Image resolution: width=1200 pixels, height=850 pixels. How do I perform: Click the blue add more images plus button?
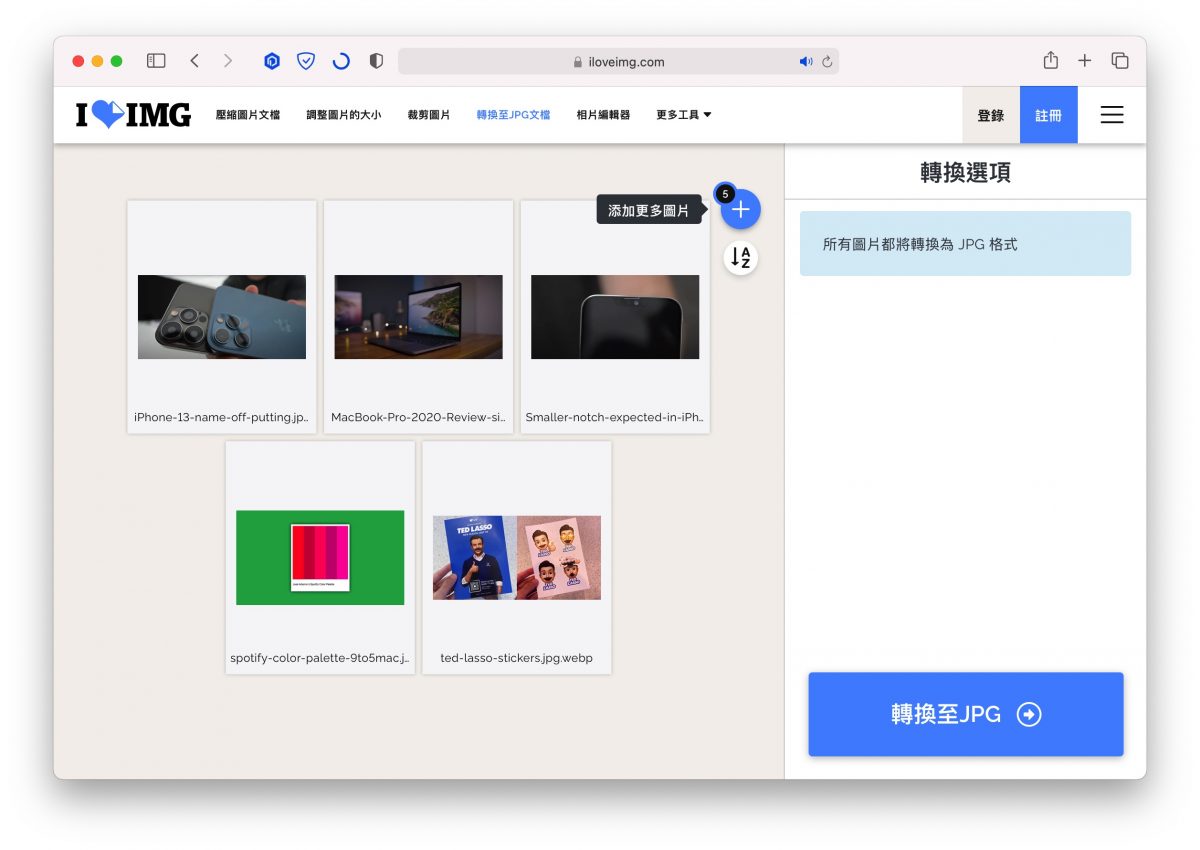point(741,210)
